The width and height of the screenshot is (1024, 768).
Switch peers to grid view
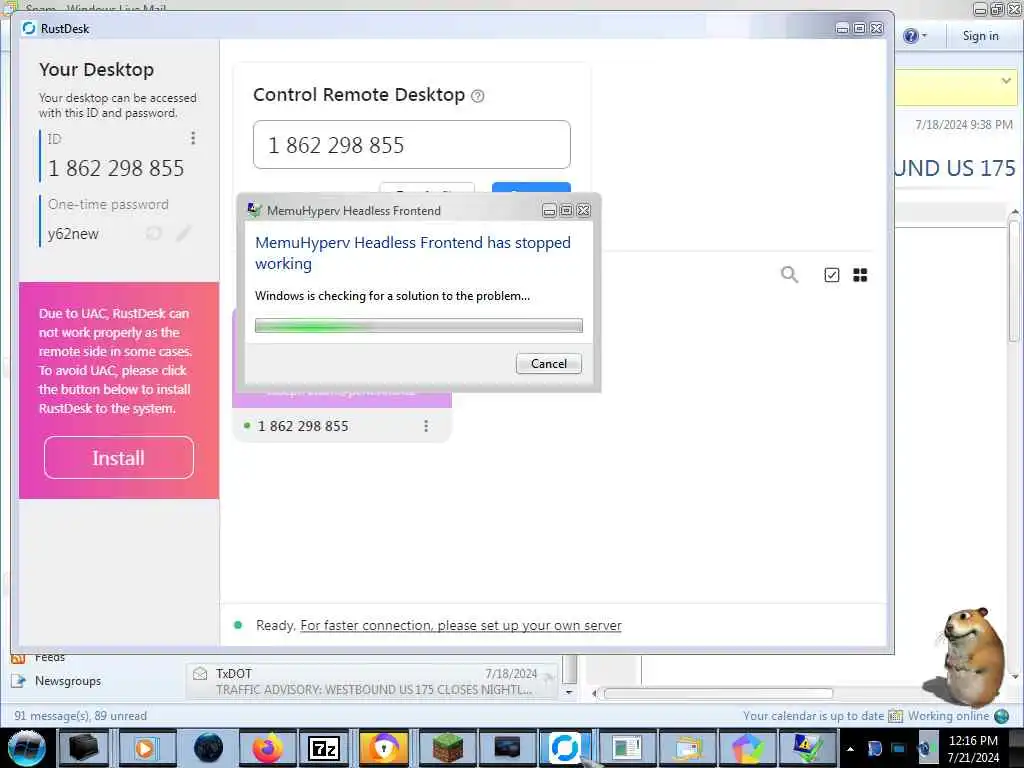pyautogui.click(x=860, y=275)
